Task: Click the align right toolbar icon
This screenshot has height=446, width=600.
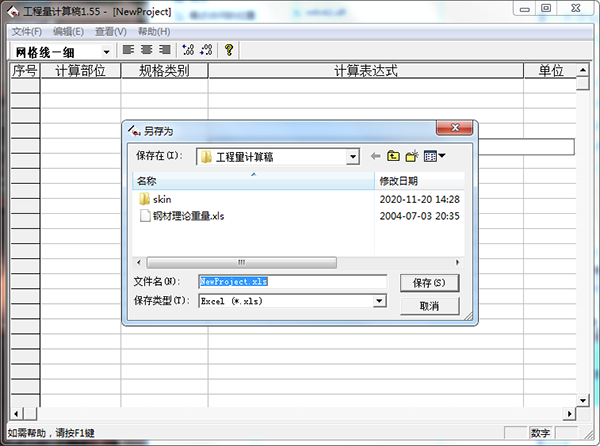Action: click(x=165, y=50)
